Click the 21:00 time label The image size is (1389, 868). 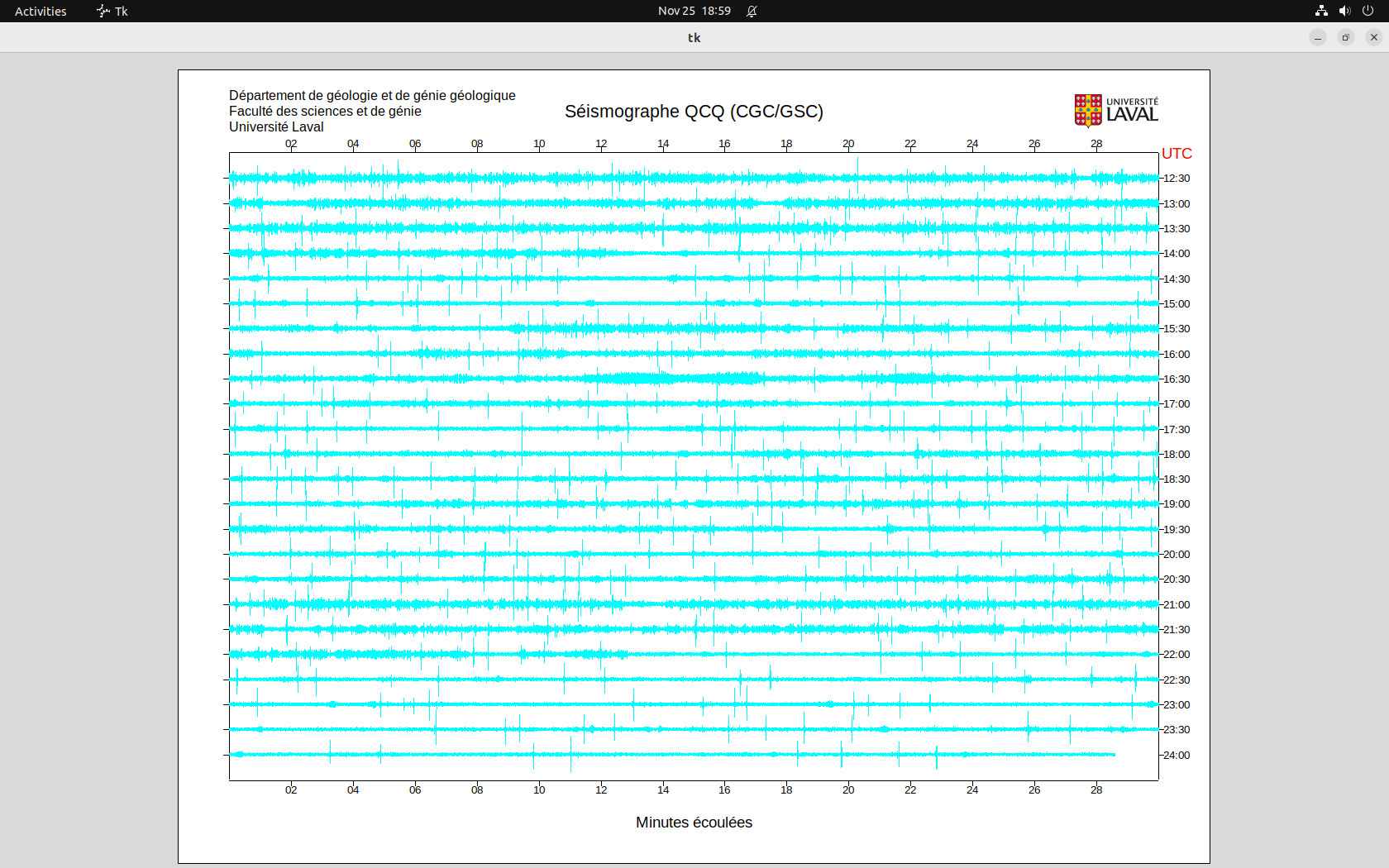pos(1177,604)
